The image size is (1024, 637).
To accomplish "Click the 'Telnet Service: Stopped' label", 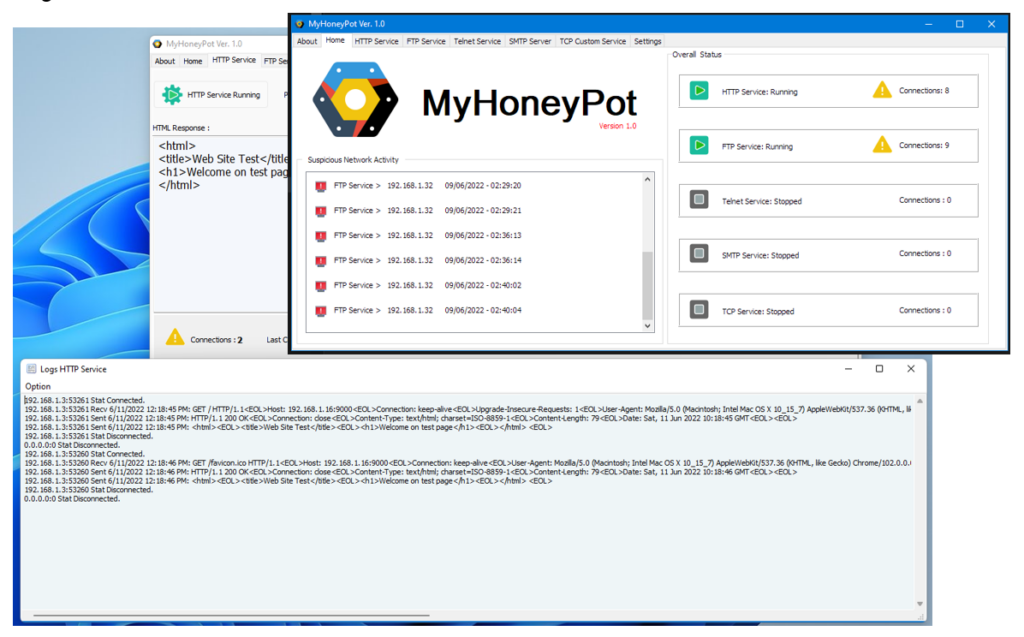I will (x=761, y=201).
